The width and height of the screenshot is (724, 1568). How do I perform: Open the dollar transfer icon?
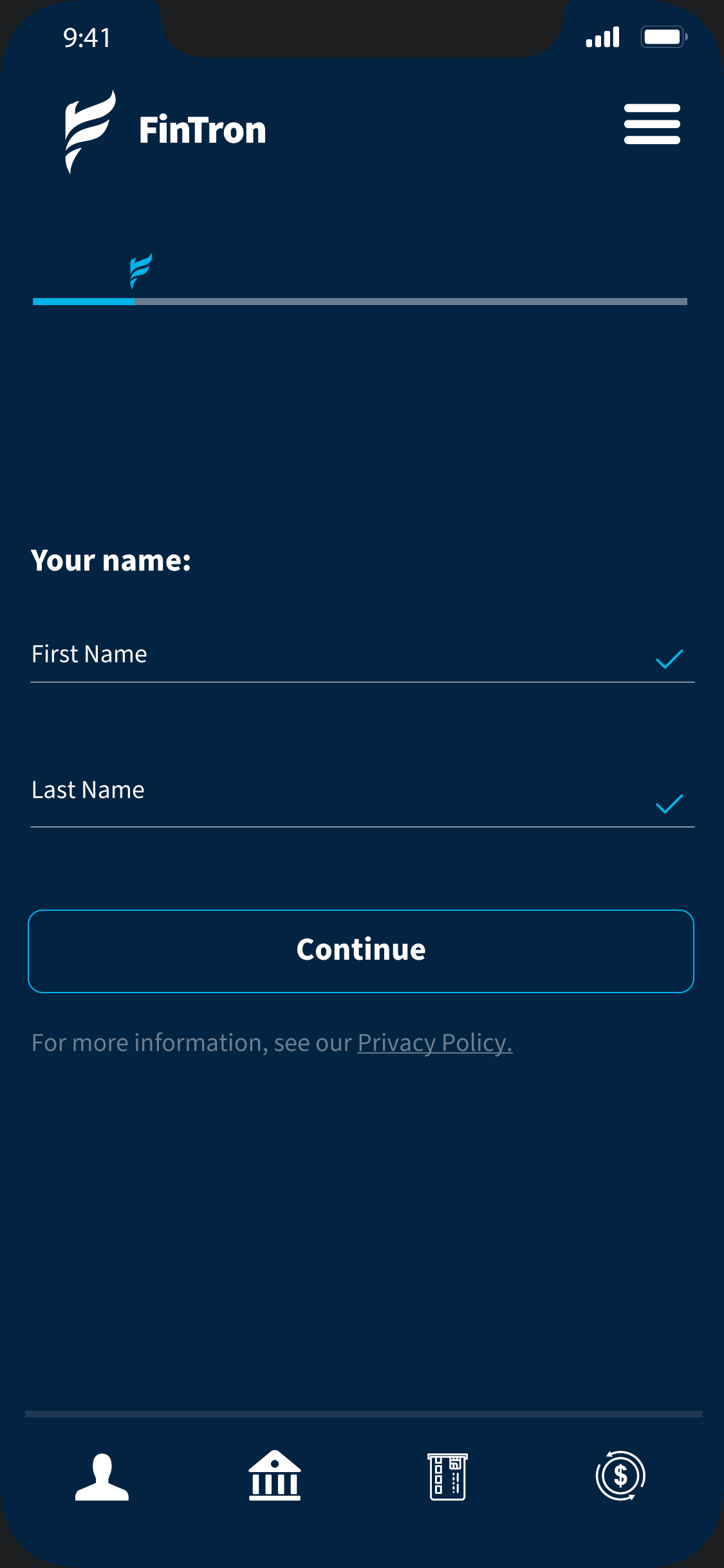point(620,1475)
